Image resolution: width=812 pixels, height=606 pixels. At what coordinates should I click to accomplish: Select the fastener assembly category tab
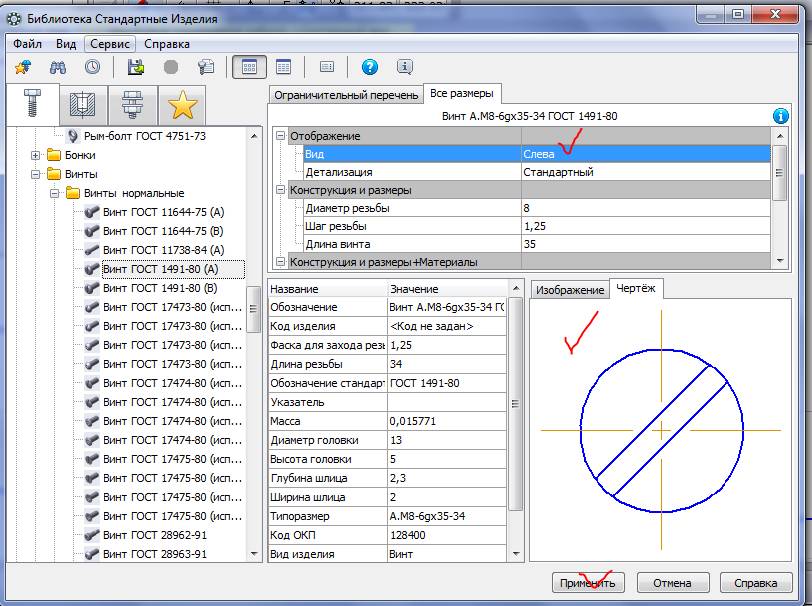pos(133,105)
